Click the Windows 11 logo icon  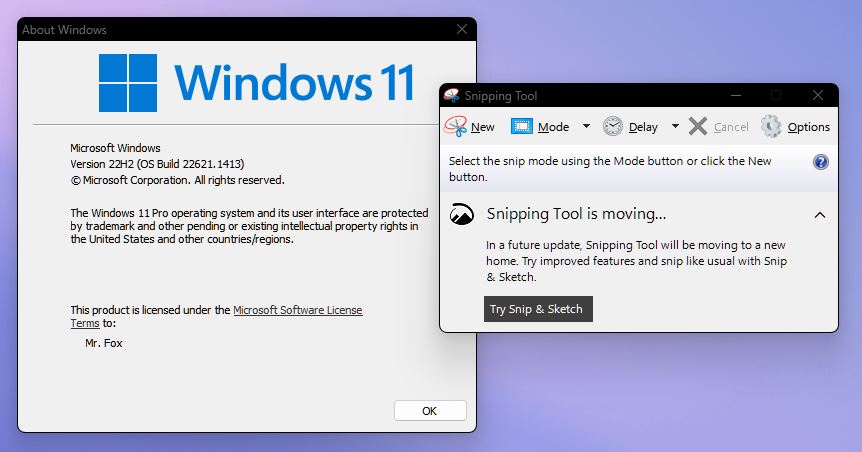pyautogui.click(x=128, y=82)
